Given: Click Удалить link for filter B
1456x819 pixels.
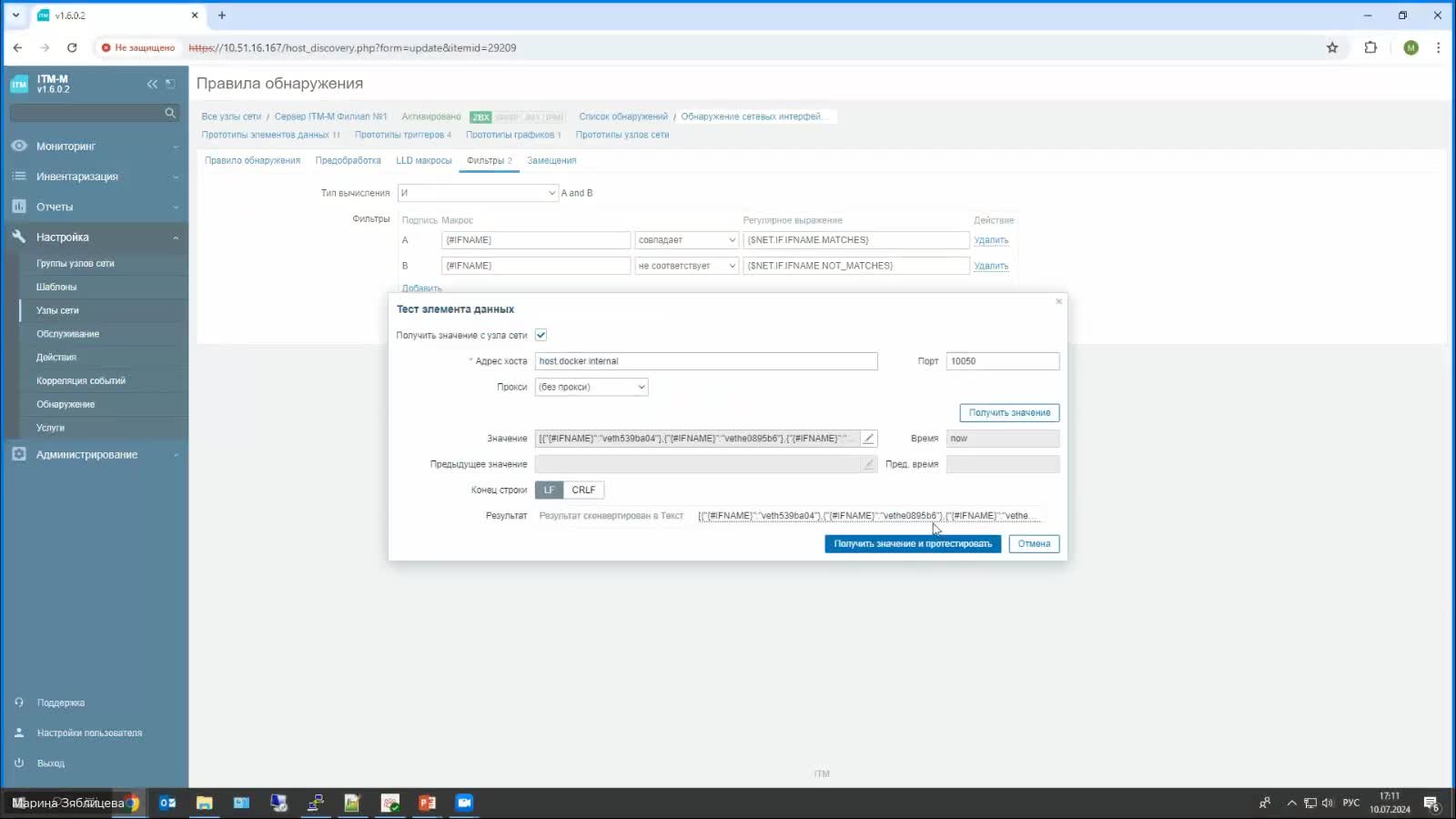Looking at the screenshot, I should 991,266.
